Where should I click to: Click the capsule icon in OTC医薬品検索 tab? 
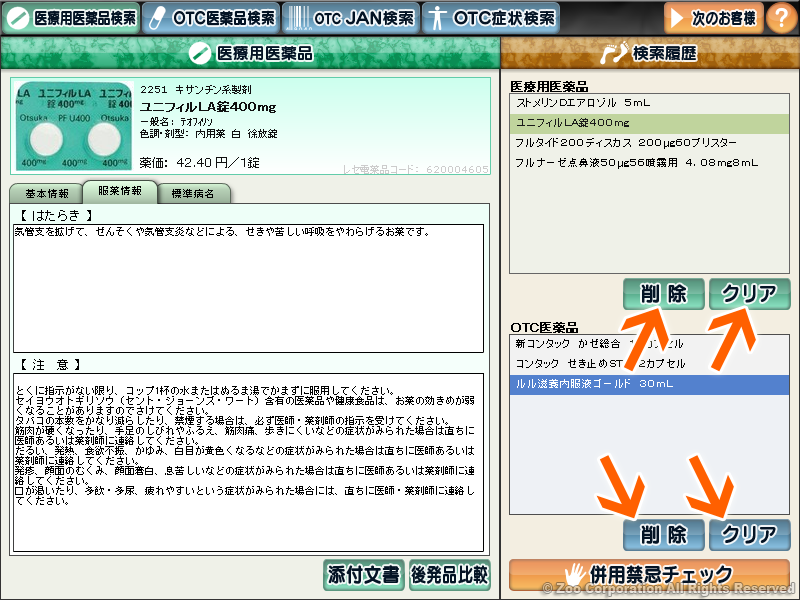click(x=157, y=18)
